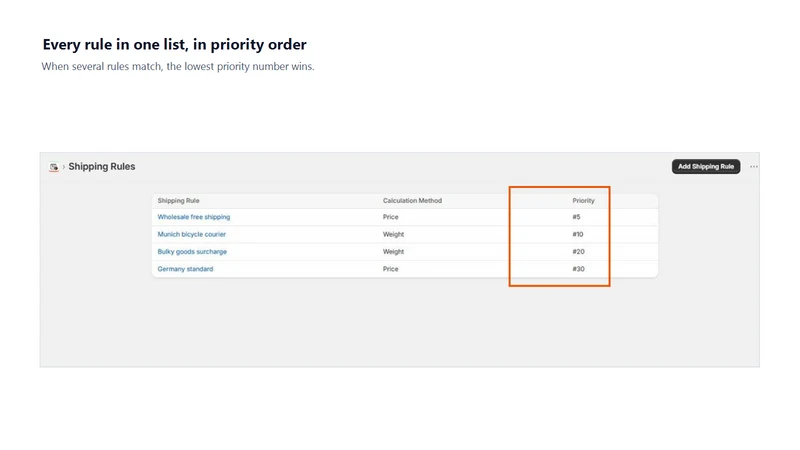The image size is (800, 450).
Task: Select the Price cell for Wholesale free shipping
Action: (x=391, y=217)
